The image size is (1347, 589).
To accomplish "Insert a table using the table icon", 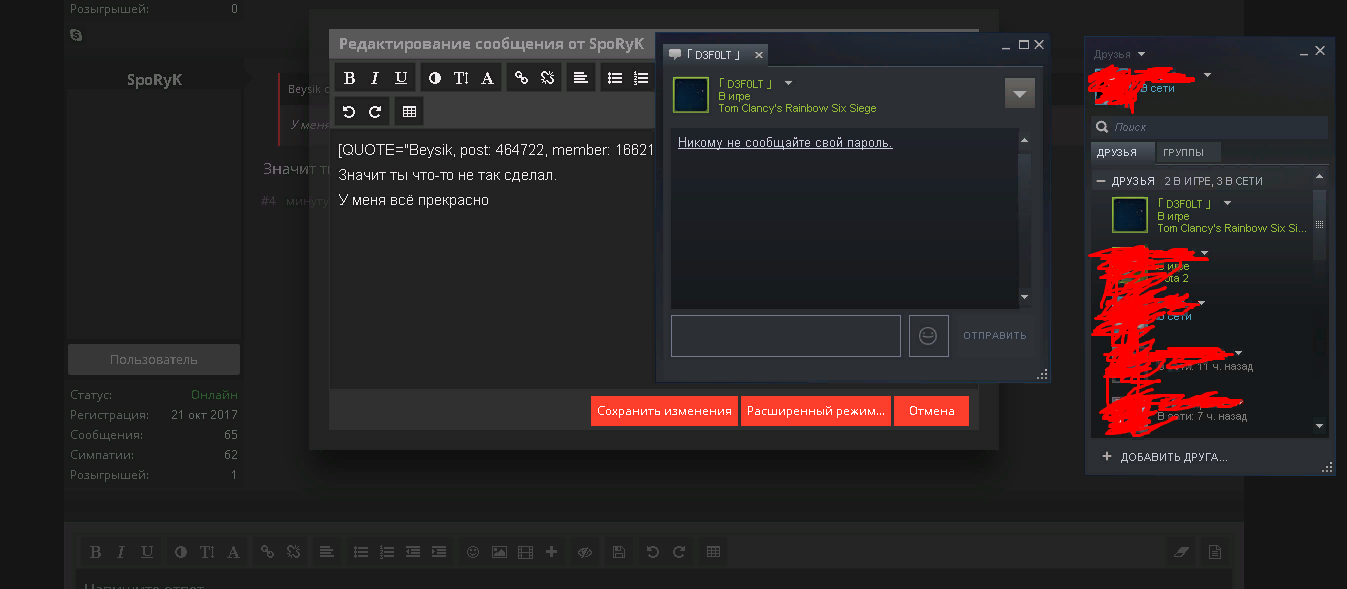I will (408, 111).
